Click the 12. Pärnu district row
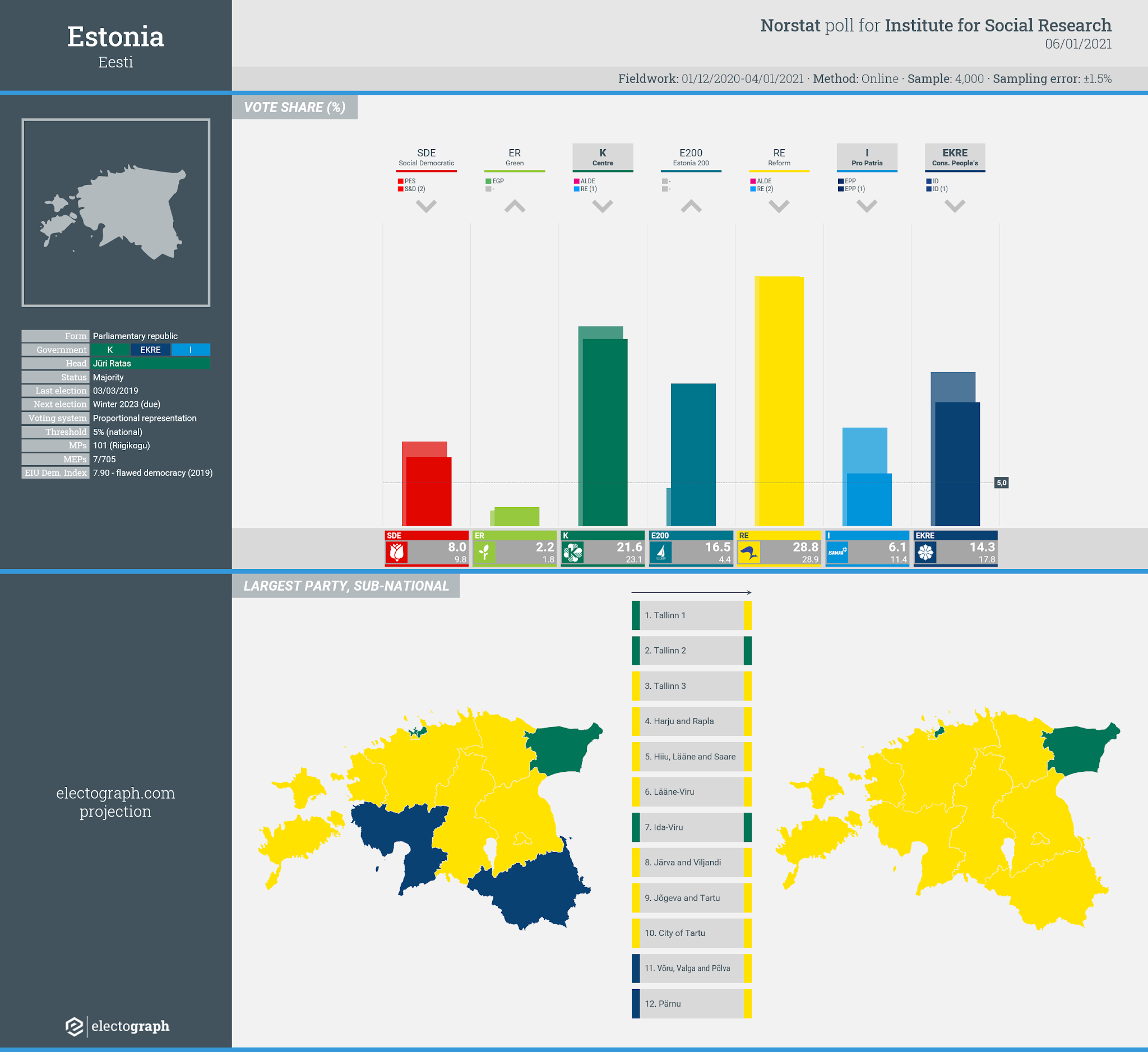 [691, 1004]
